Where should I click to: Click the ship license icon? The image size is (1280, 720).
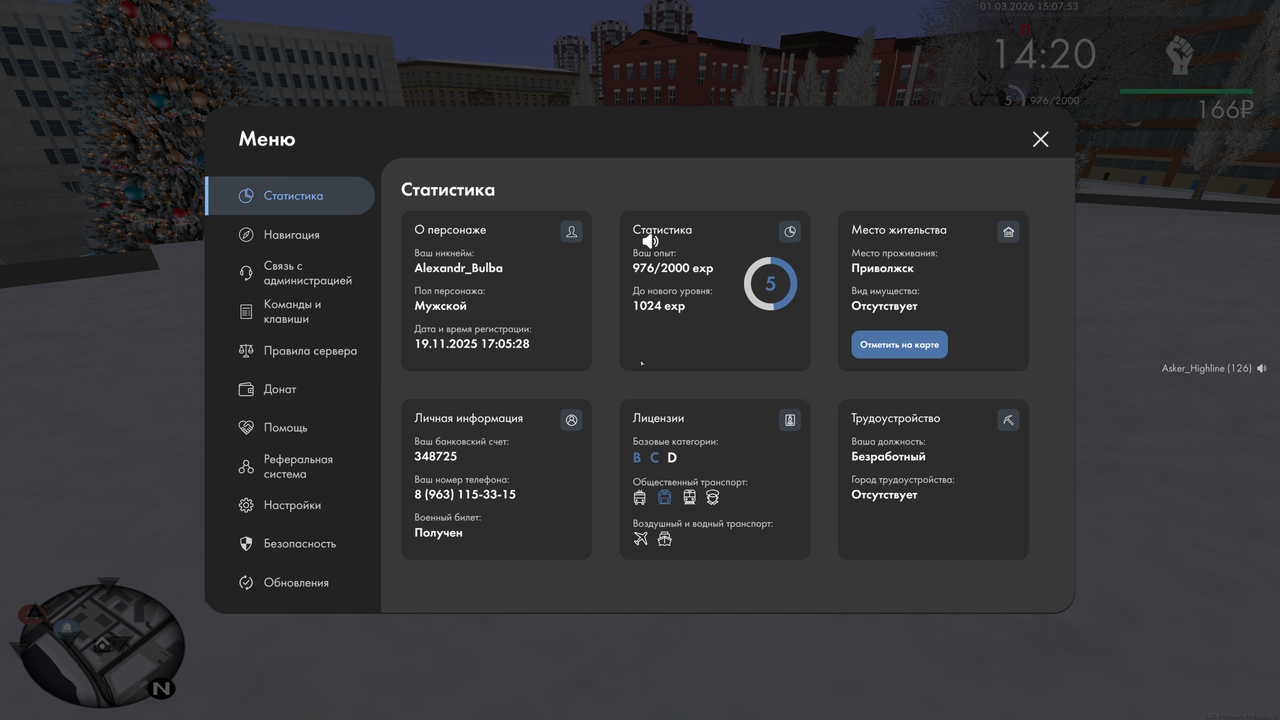point(664,539)
